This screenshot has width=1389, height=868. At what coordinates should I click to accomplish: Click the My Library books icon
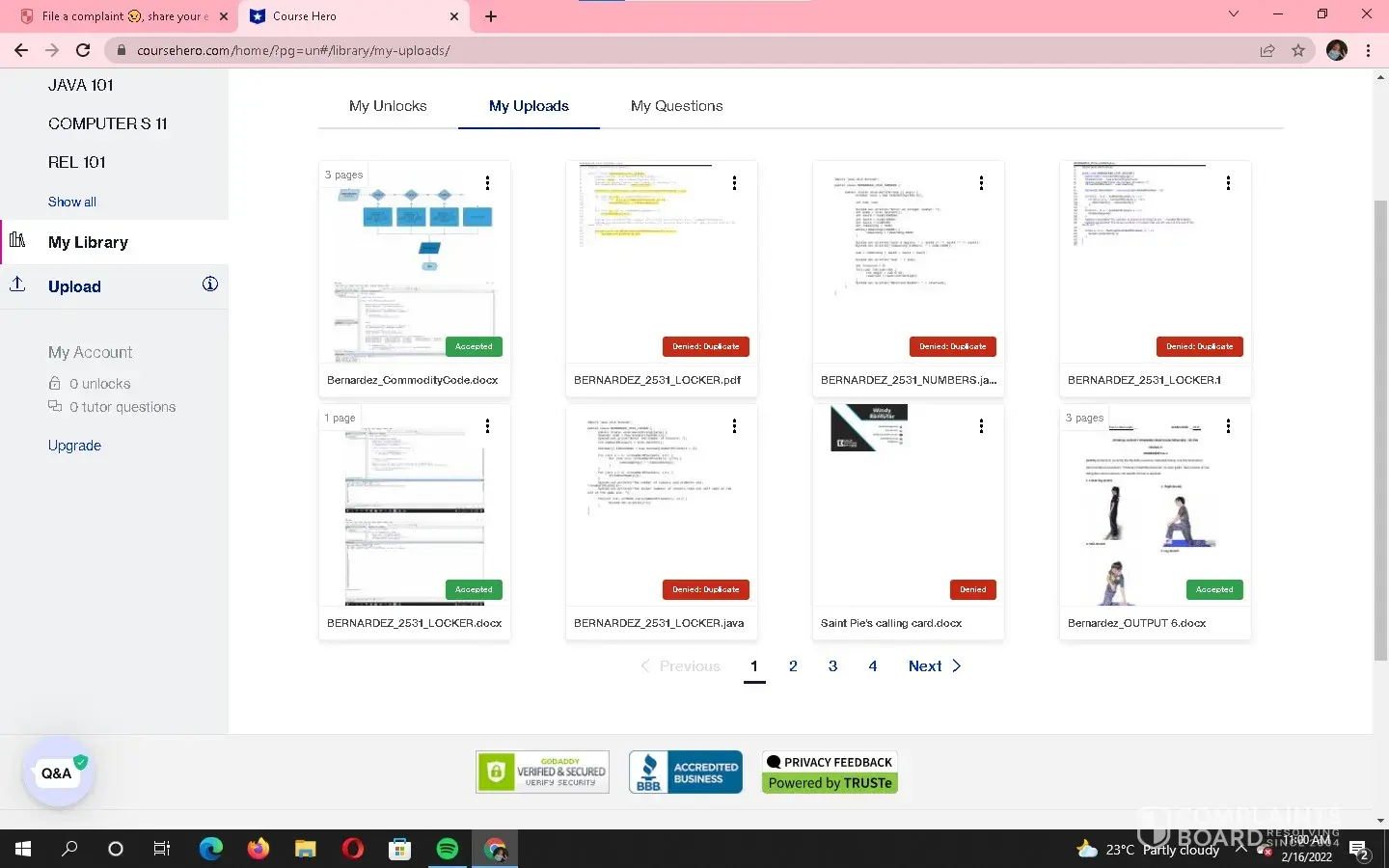click(x=17, y=240)
